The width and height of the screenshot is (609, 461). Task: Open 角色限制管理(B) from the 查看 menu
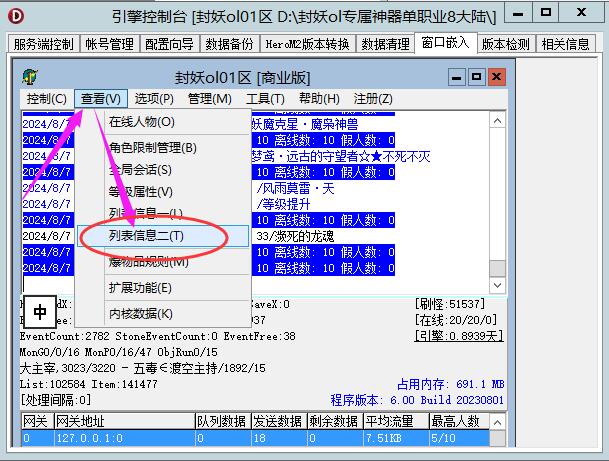153,148
